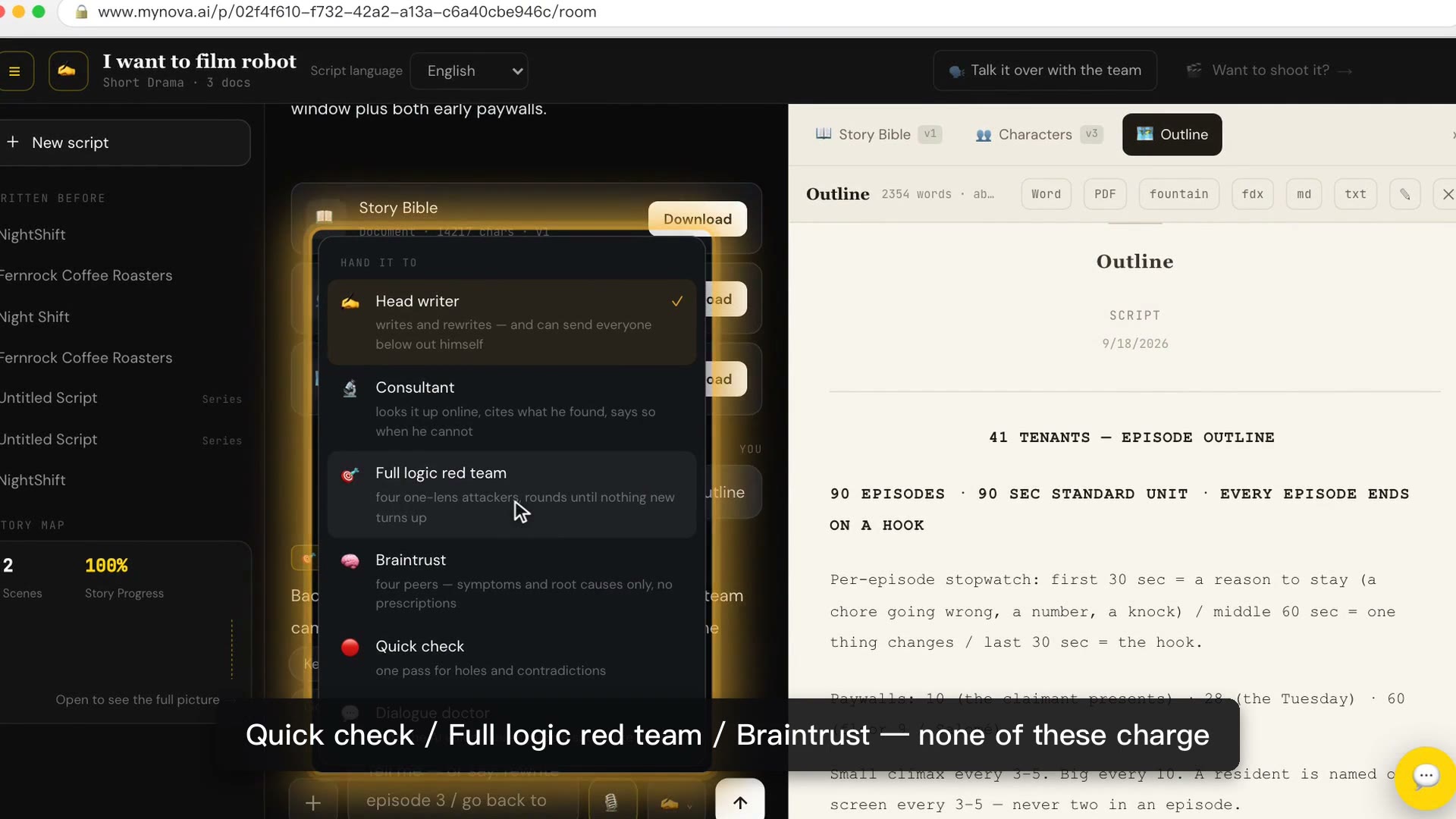The image size is (1456, 819).
Task: Click the 100% Story Progress indicator
Action: click(124, 578)
